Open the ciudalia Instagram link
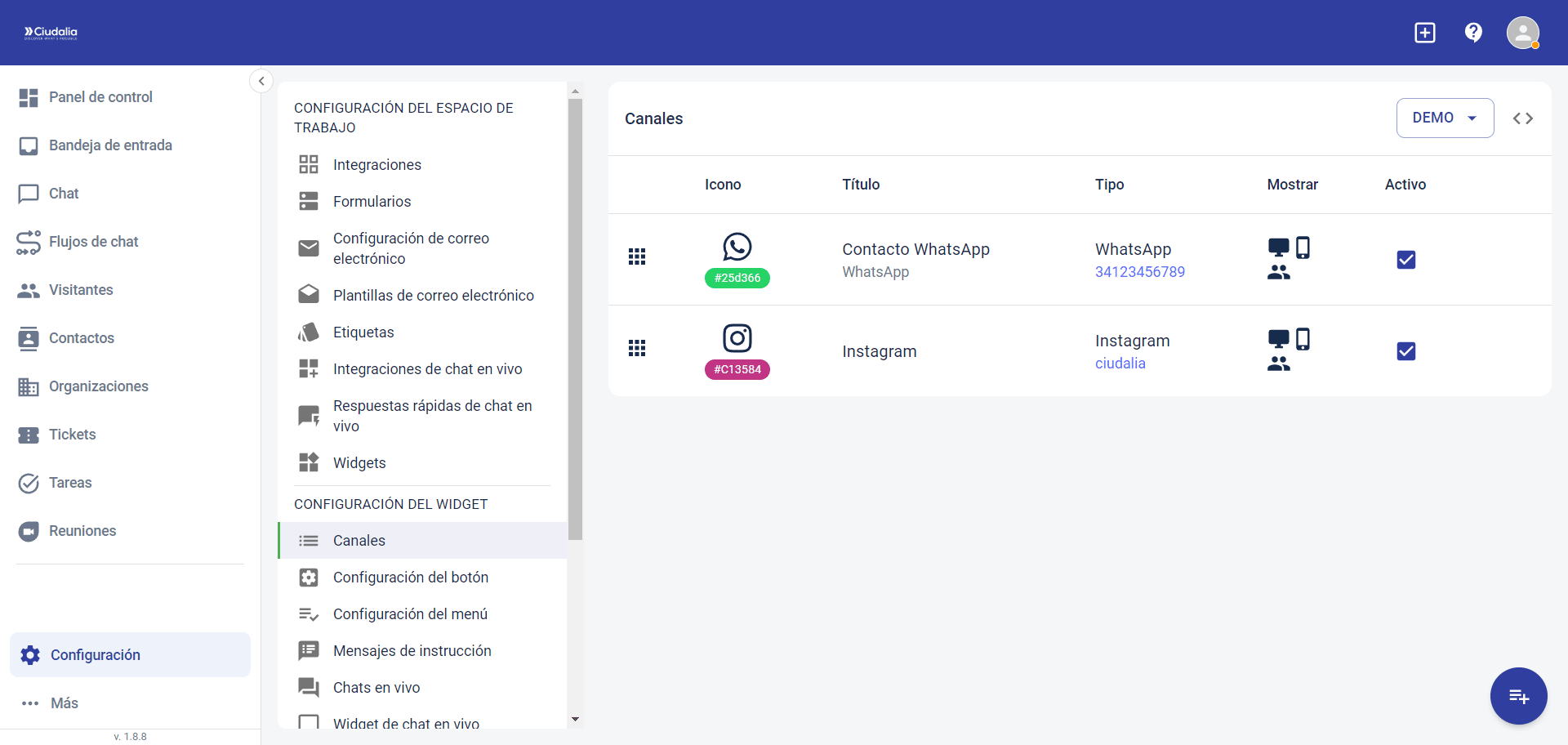 tap(1120, 364)
